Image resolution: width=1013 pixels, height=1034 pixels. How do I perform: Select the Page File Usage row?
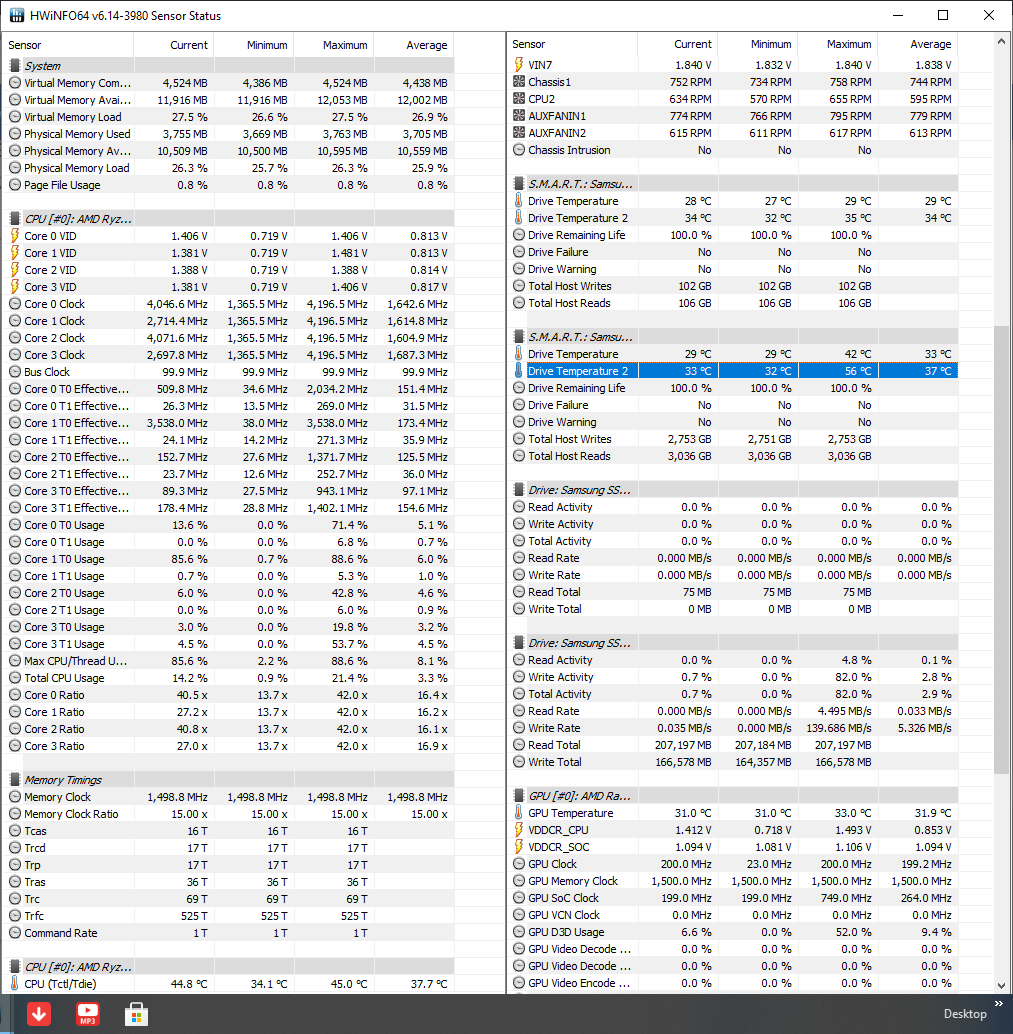click(228, 185)
